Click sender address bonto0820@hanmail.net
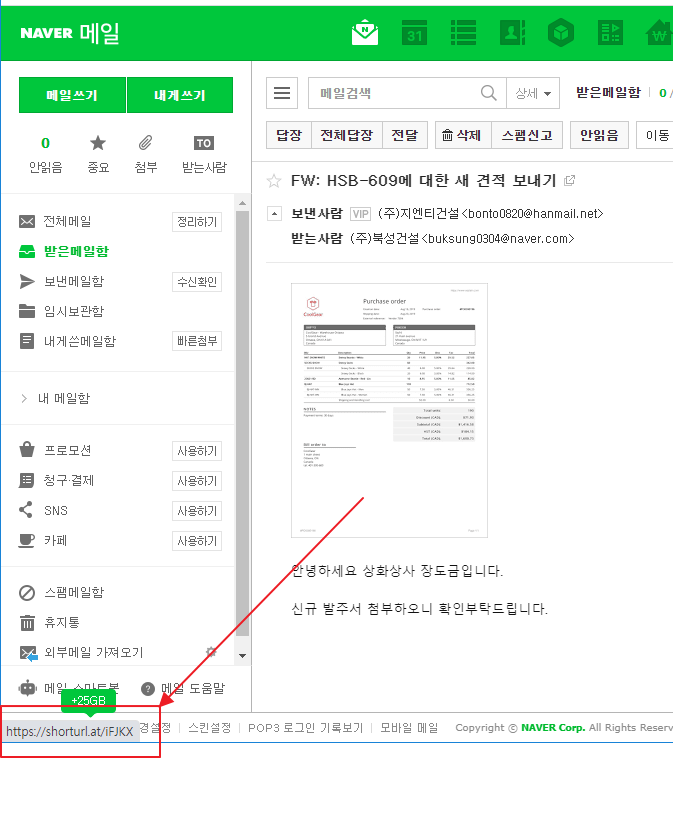Screen dimensions: 673x824 [533, 214]
